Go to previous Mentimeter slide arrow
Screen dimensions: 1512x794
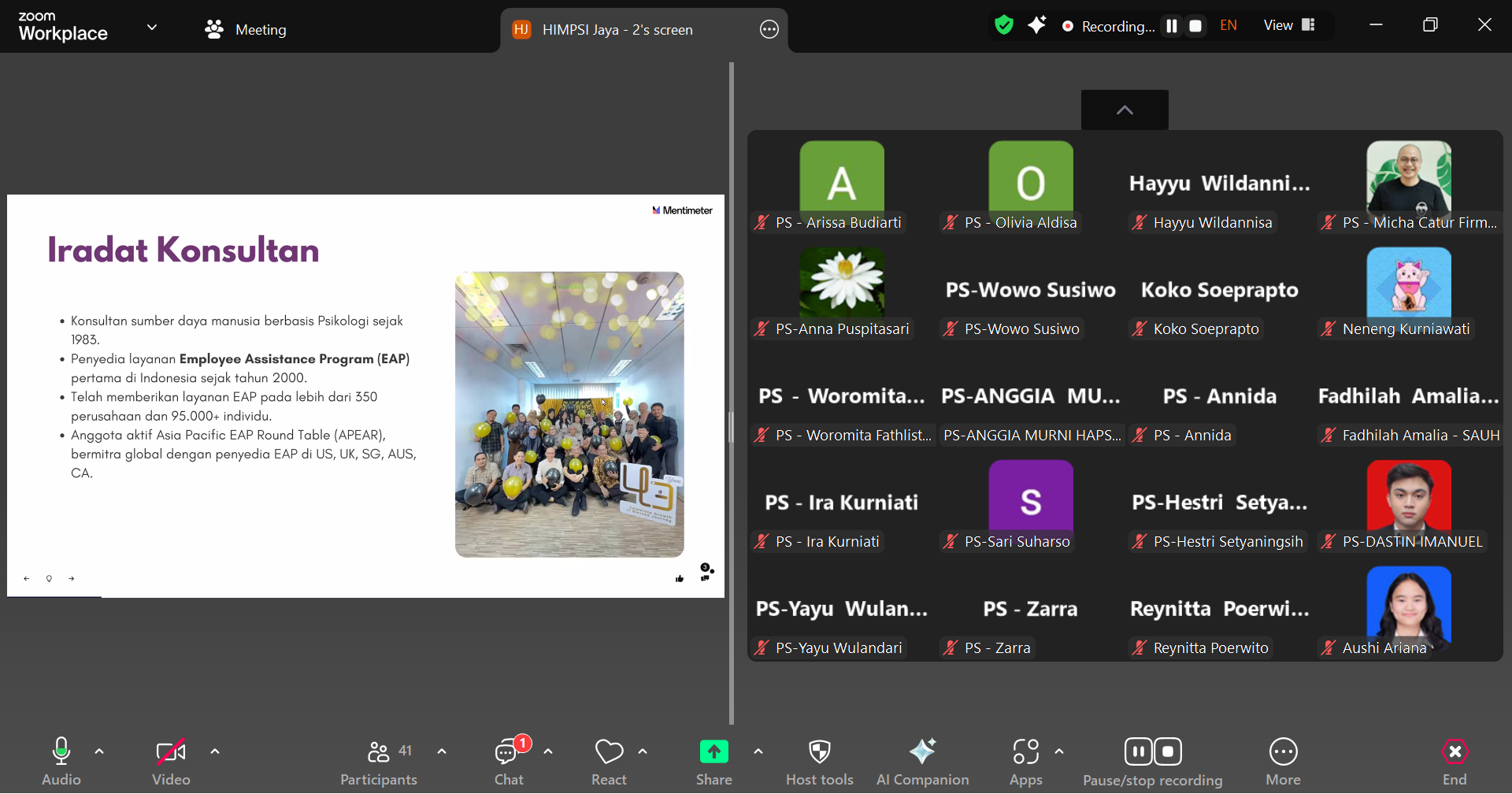pos(27,579)
